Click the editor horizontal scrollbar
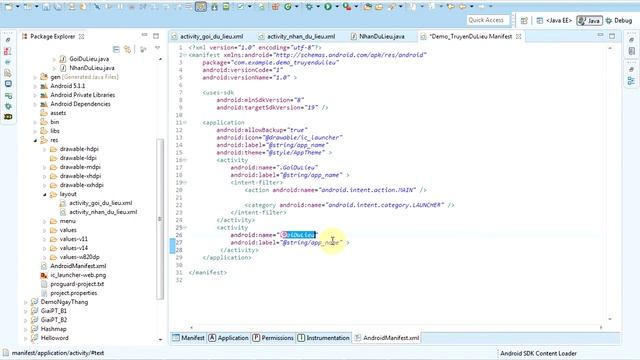 pos(396,327)
